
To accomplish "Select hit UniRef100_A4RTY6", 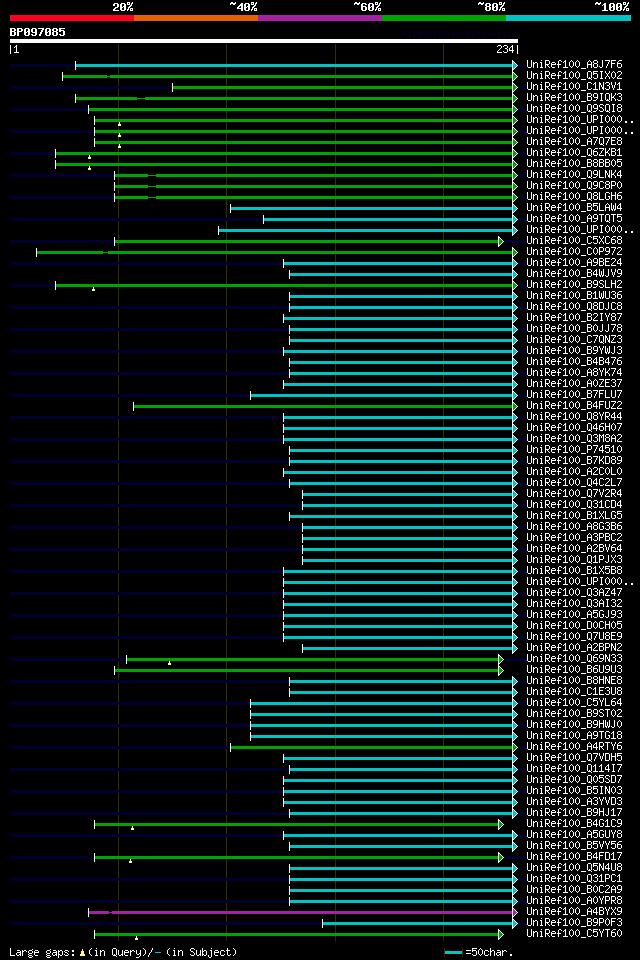I will [x=574, y=747].
